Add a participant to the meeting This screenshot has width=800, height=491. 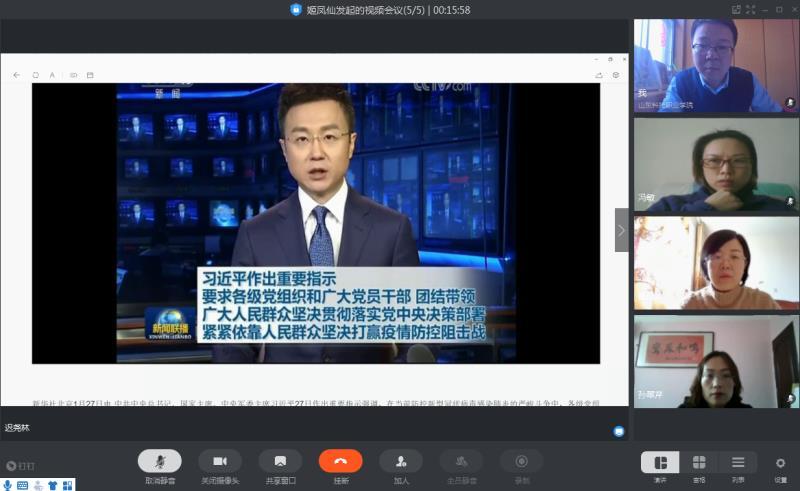click(400, 461)
